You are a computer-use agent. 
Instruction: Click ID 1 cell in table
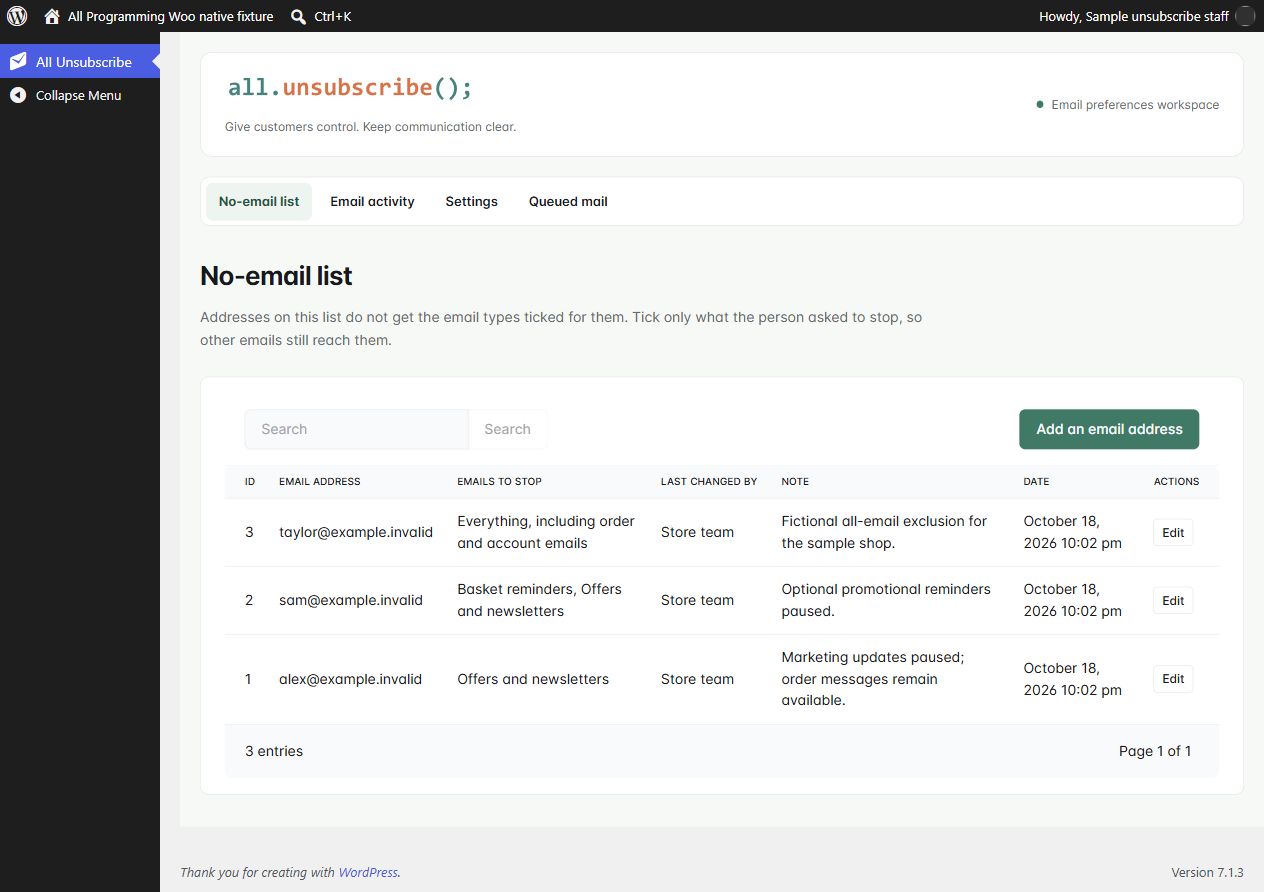(249, 679)
